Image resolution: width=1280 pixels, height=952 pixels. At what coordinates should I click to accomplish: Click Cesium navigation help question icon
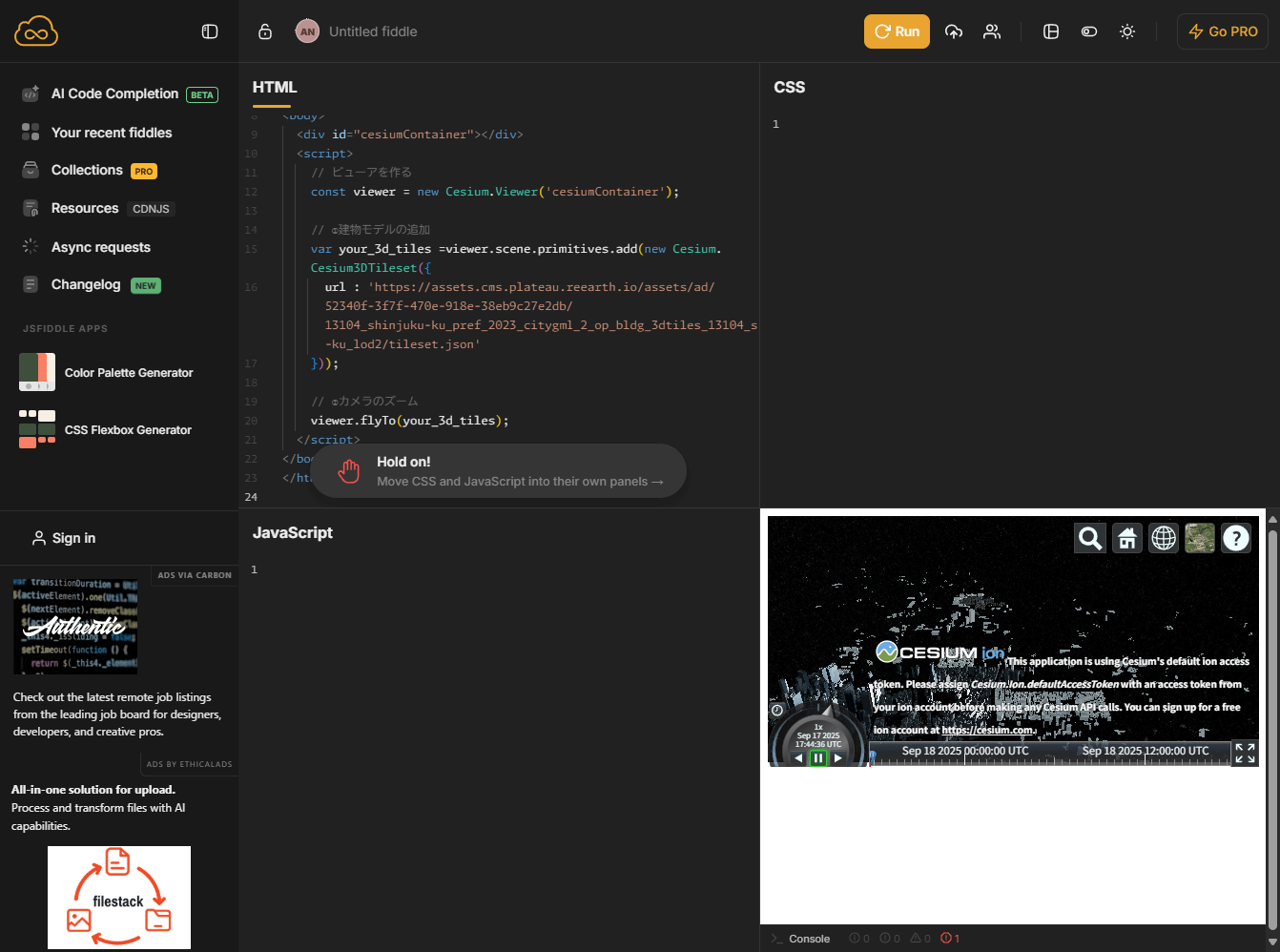[1236, 538]
